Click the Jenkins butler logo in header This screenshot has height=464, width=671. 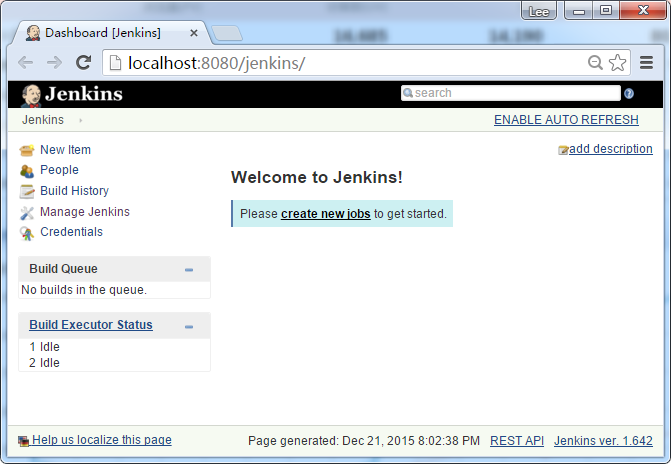point(31,95)
